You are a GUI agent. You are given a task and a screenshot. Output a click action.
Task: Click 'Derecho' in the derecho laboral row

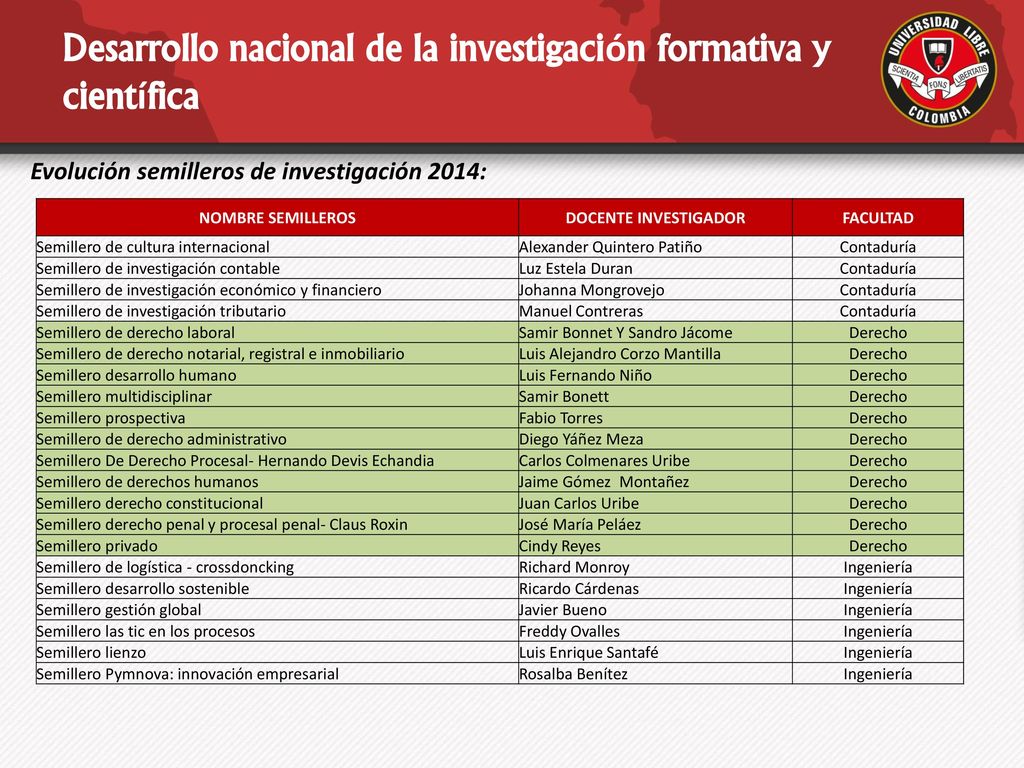[x=878, y=332]
